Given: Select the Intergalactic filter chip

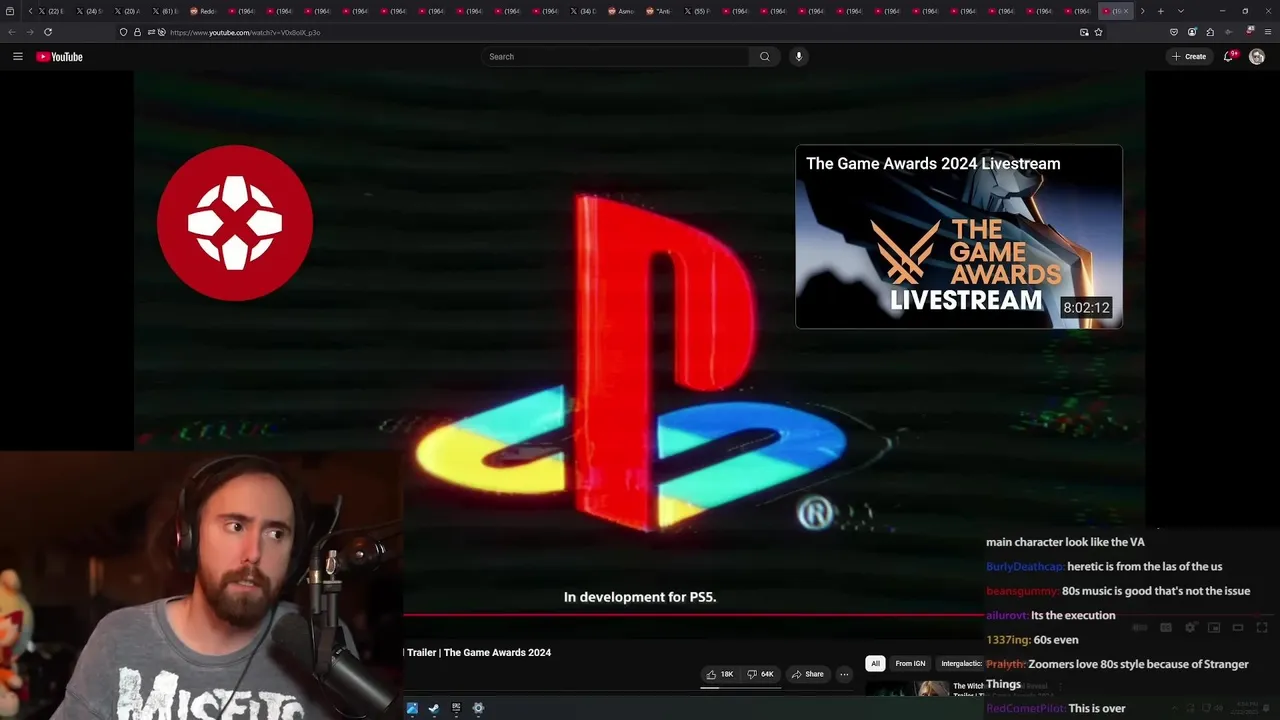Looking at the screenshot, I should 961,663.
